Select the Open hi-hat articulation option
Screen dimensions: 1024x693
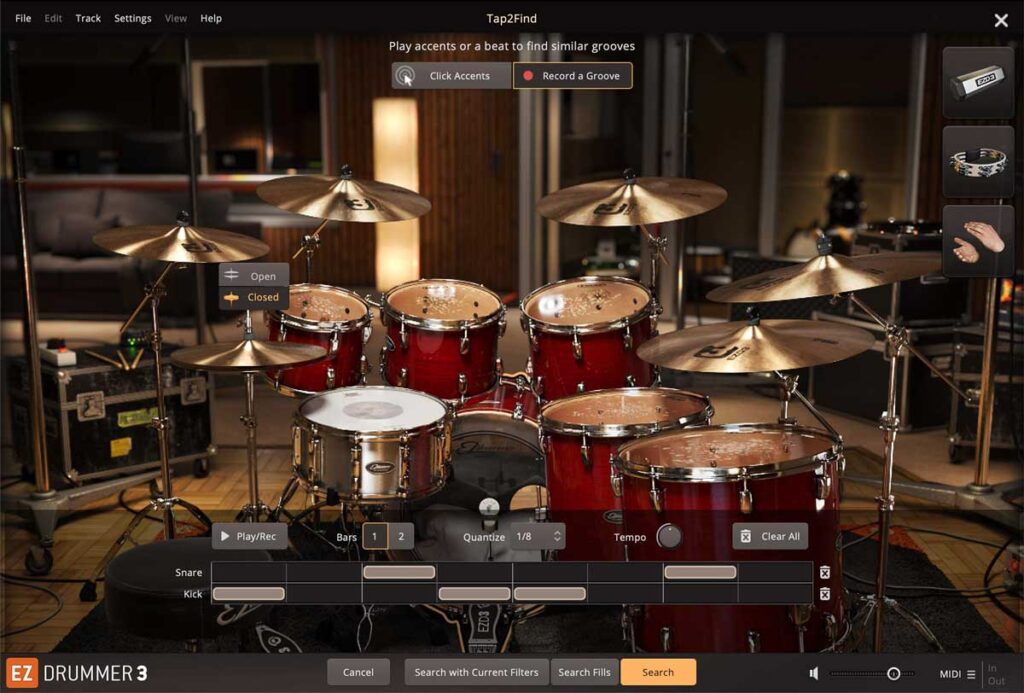tap(253, 276)
